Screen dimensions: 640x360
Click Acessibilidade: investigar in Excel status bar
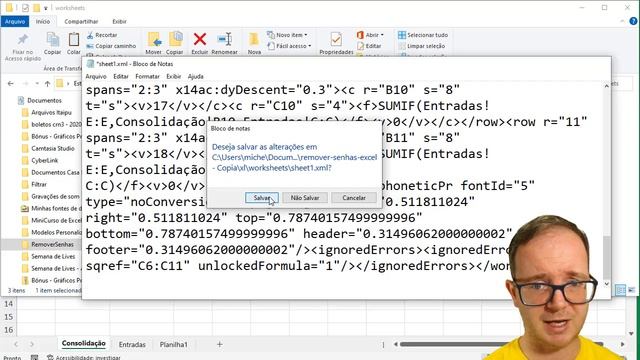tap(84, 358)
